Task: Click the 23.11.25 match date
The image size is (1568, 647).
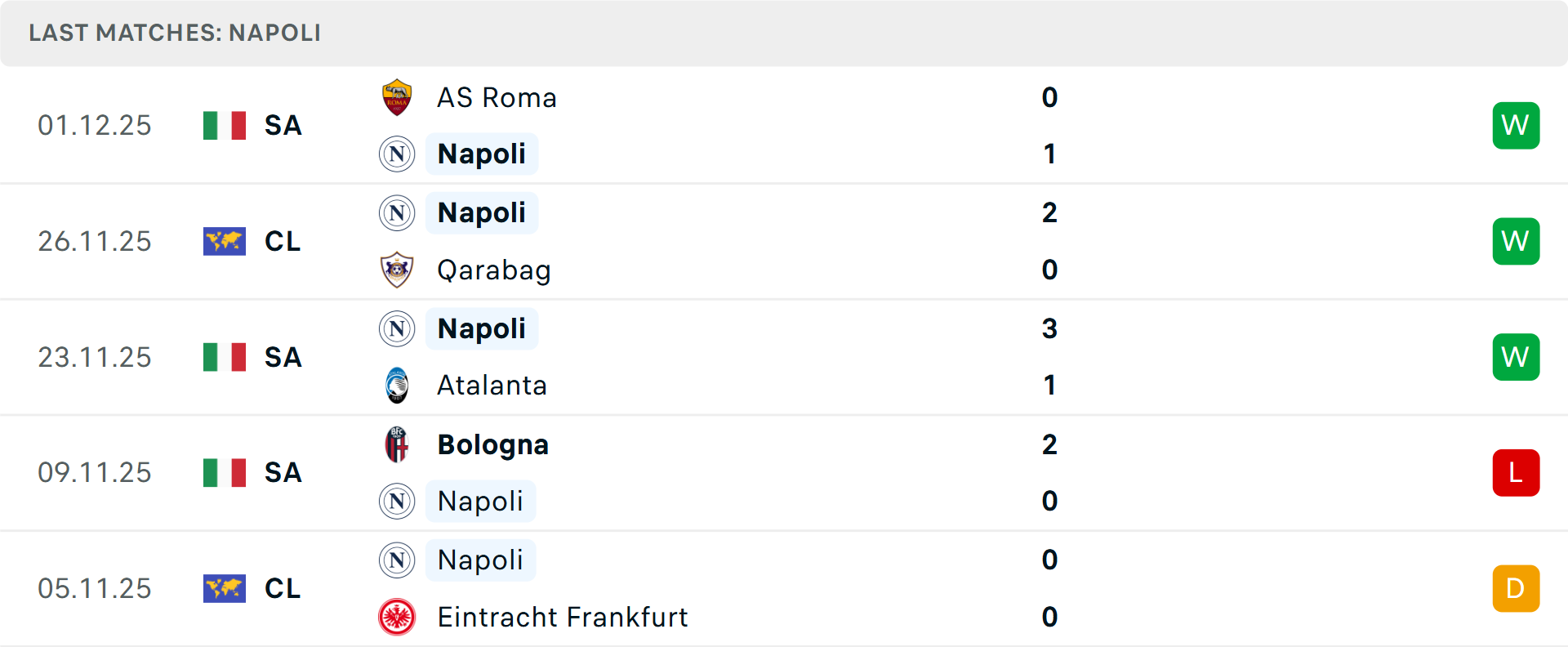Action: coord(95,358)
